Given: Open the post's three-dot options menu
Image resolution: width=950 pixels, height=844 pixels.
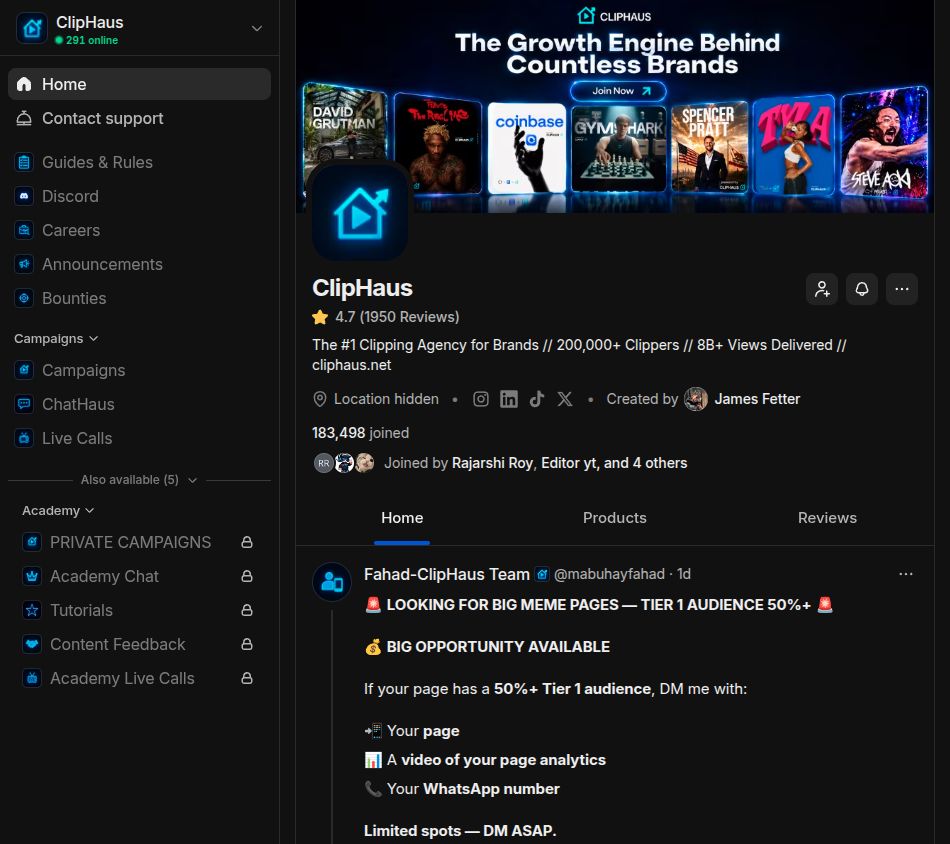Looking at the screenshot, I should (x=906, y=574).
